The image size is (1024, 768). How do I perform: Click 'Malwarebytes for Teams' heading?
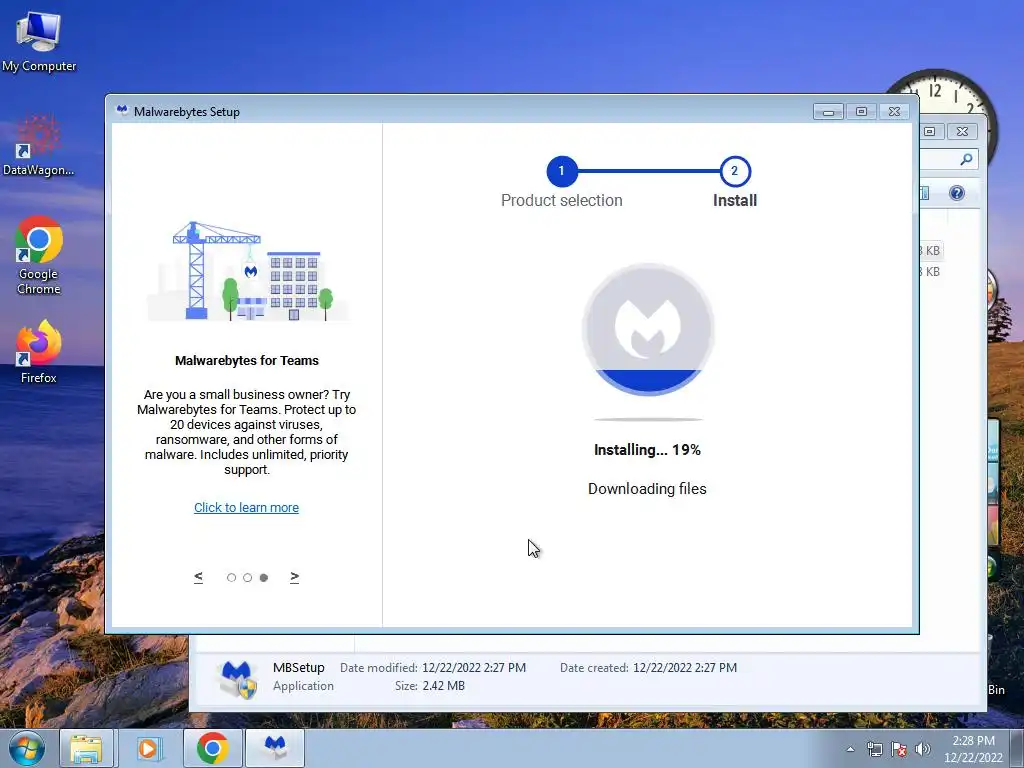[247, 360]
